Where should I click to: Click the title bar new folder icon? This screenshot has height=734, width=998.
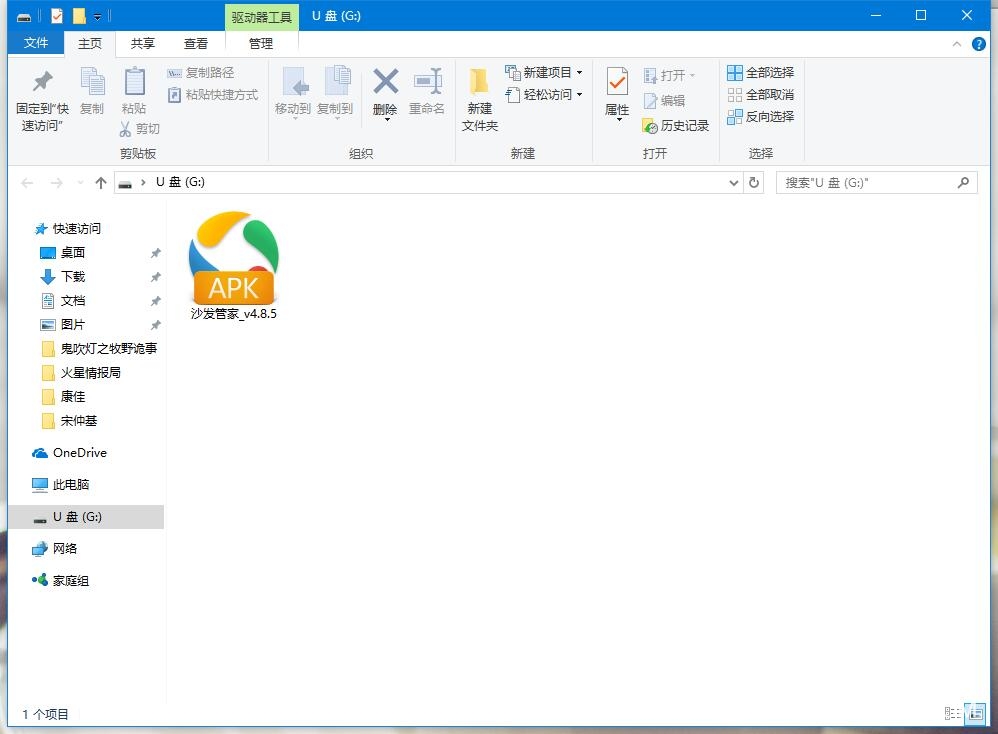point(80,16)
